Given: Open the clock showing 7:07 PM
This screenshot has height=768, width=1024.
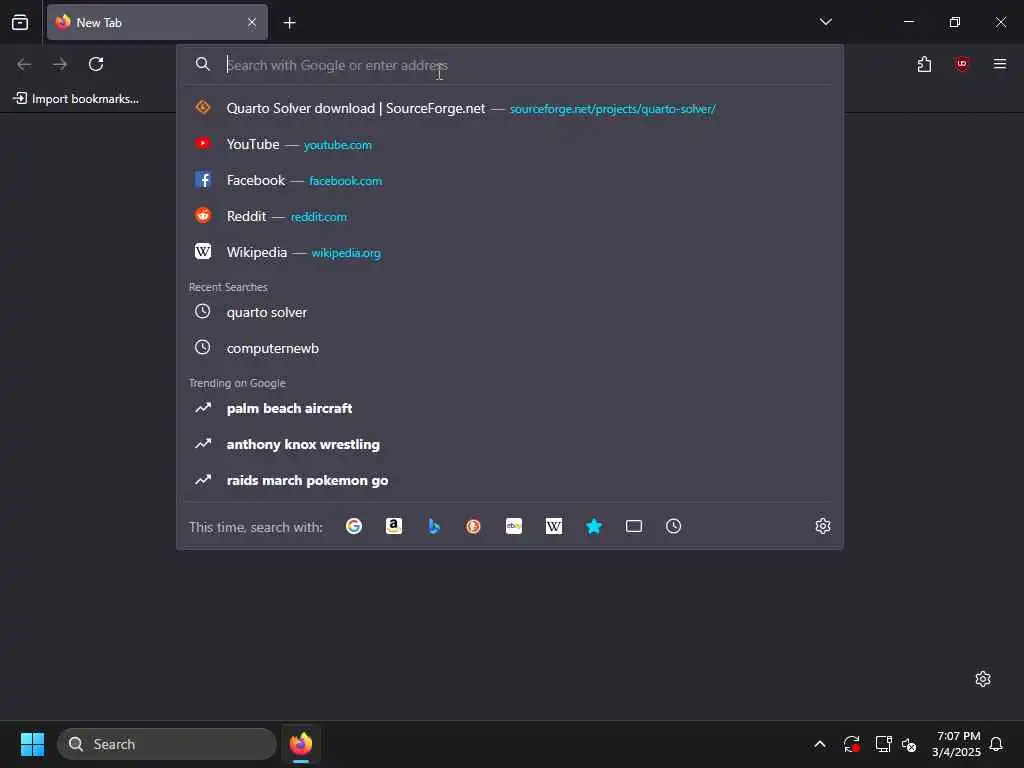Looking at the screenshot, I should point(956,744).
